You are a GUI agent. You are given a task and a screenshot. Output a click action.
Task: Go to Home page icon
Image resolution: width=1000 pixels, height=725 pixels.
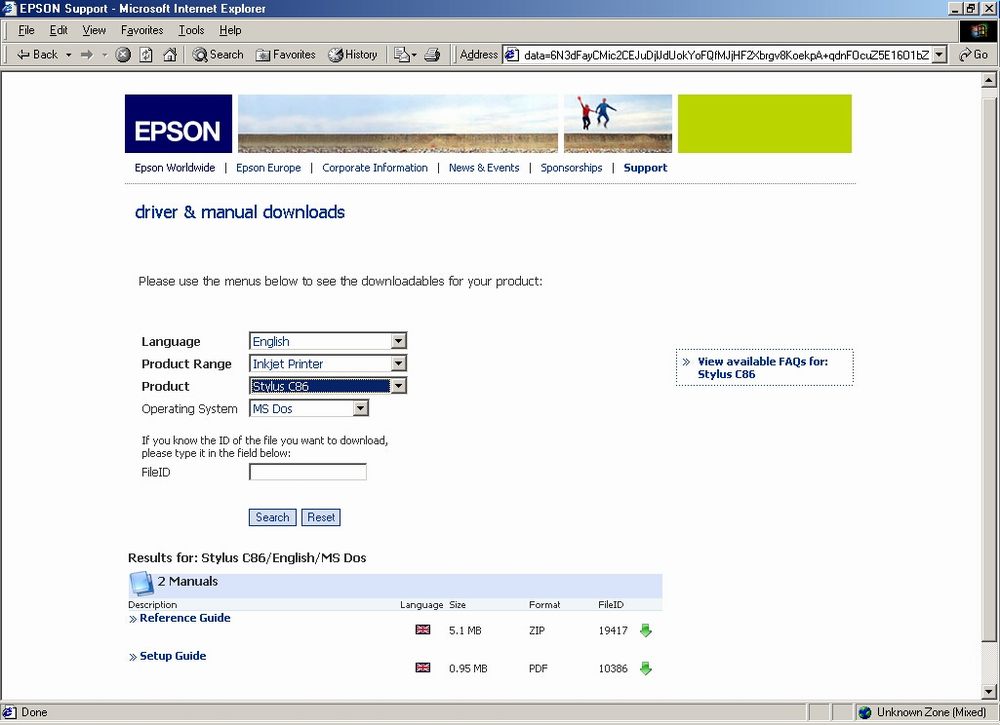point(170,55)
